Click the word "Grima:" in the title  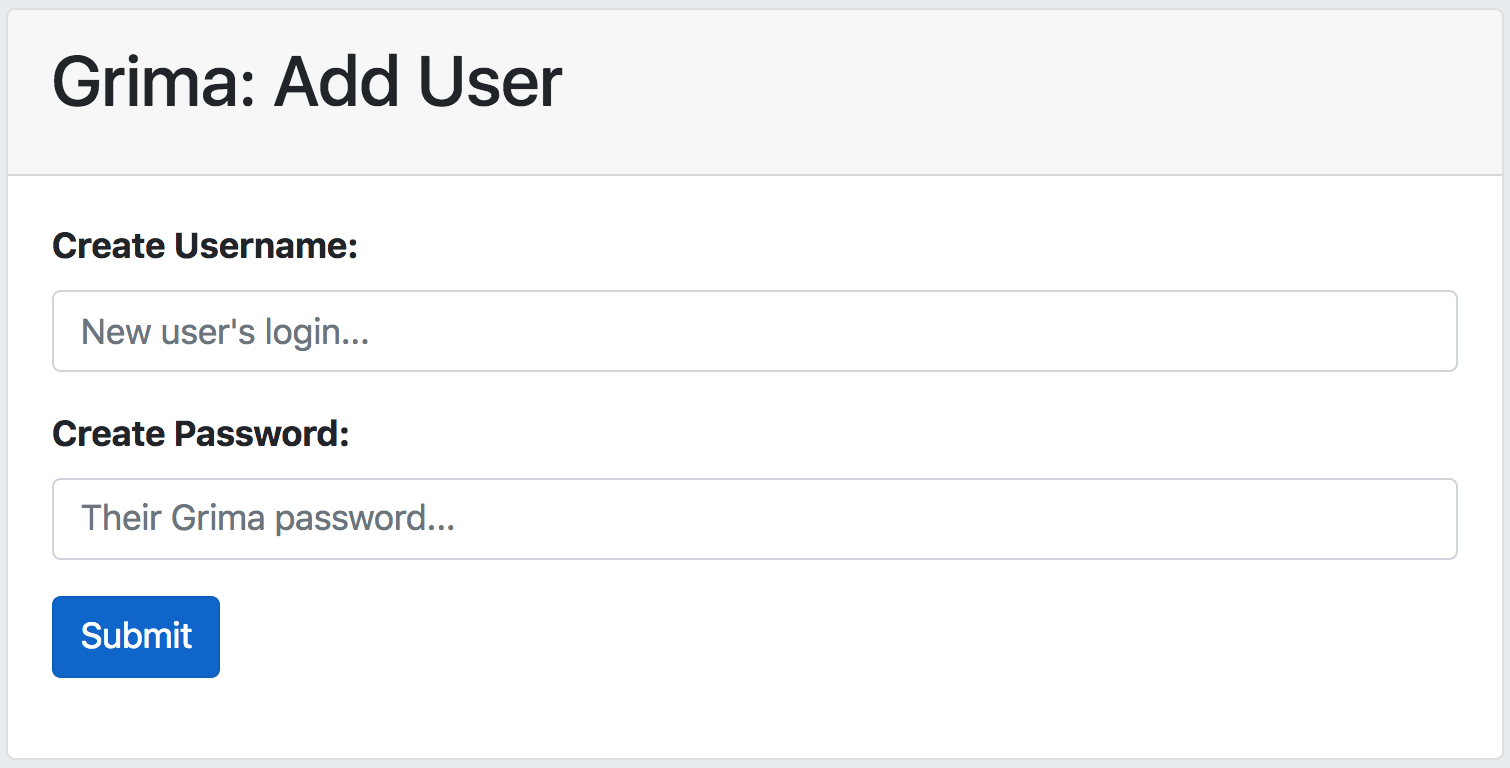(x=155, y=82)
